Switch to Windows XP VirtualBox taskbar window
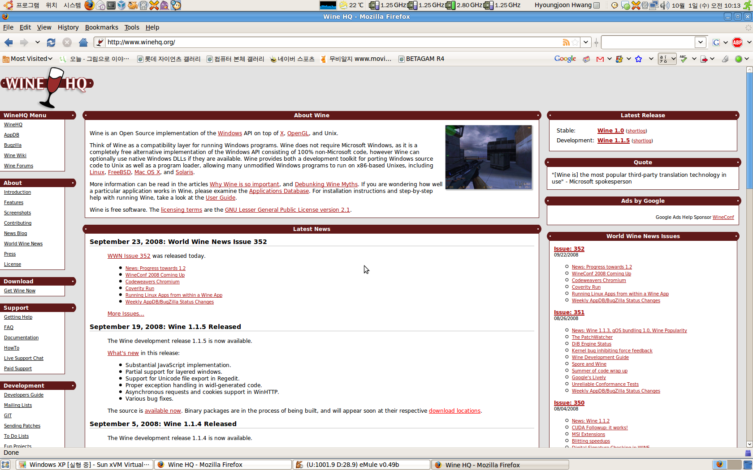This screenshot has height=470, width=753. [85, 465]
